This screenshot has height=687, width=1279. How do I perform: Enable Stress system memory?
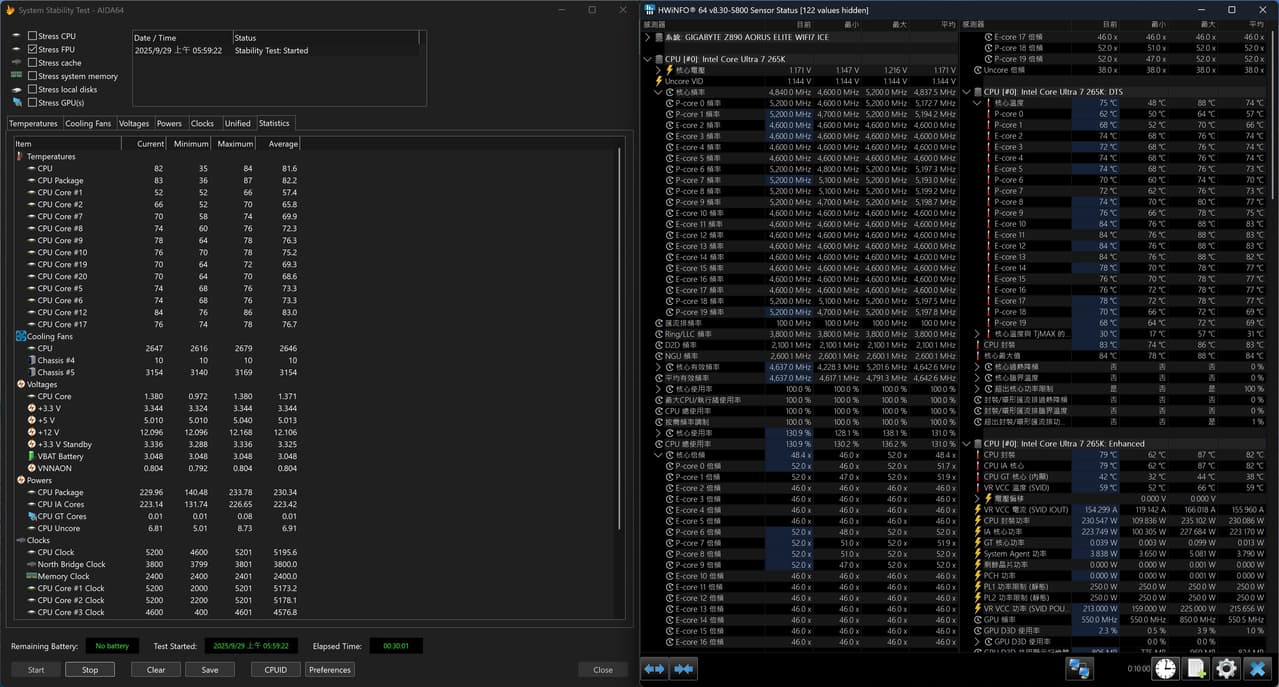(33, 76)
